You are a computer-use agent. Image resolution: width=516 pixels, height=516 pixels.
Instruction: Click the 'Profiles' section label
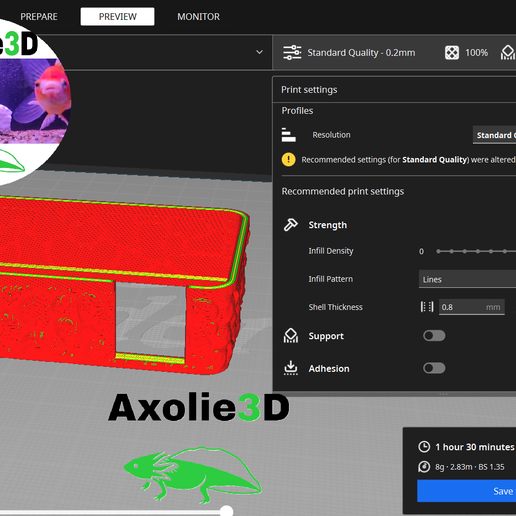(297, 111)
